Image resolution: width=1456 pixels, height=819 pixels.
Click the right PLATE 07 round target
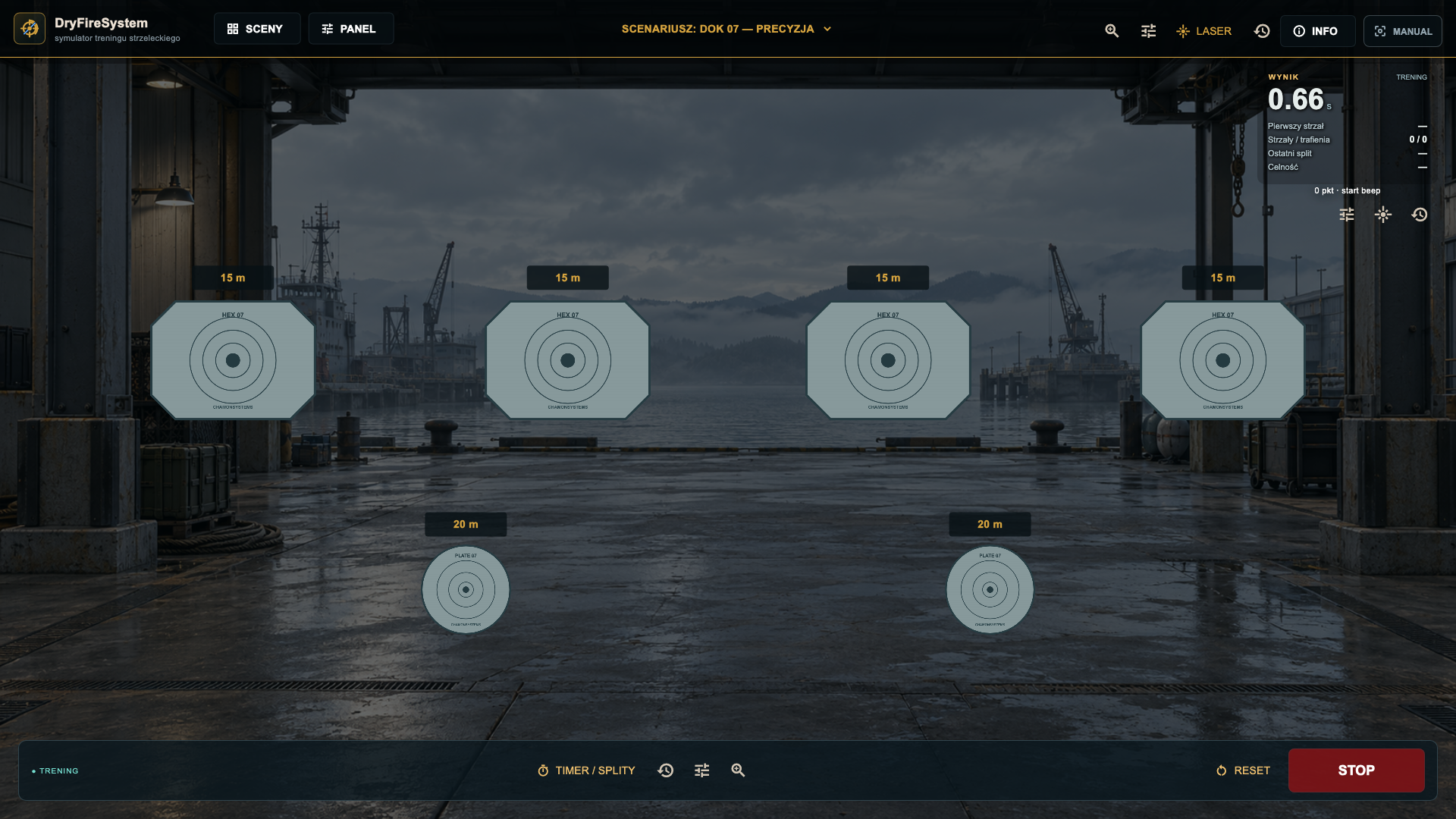click(990, 590)
